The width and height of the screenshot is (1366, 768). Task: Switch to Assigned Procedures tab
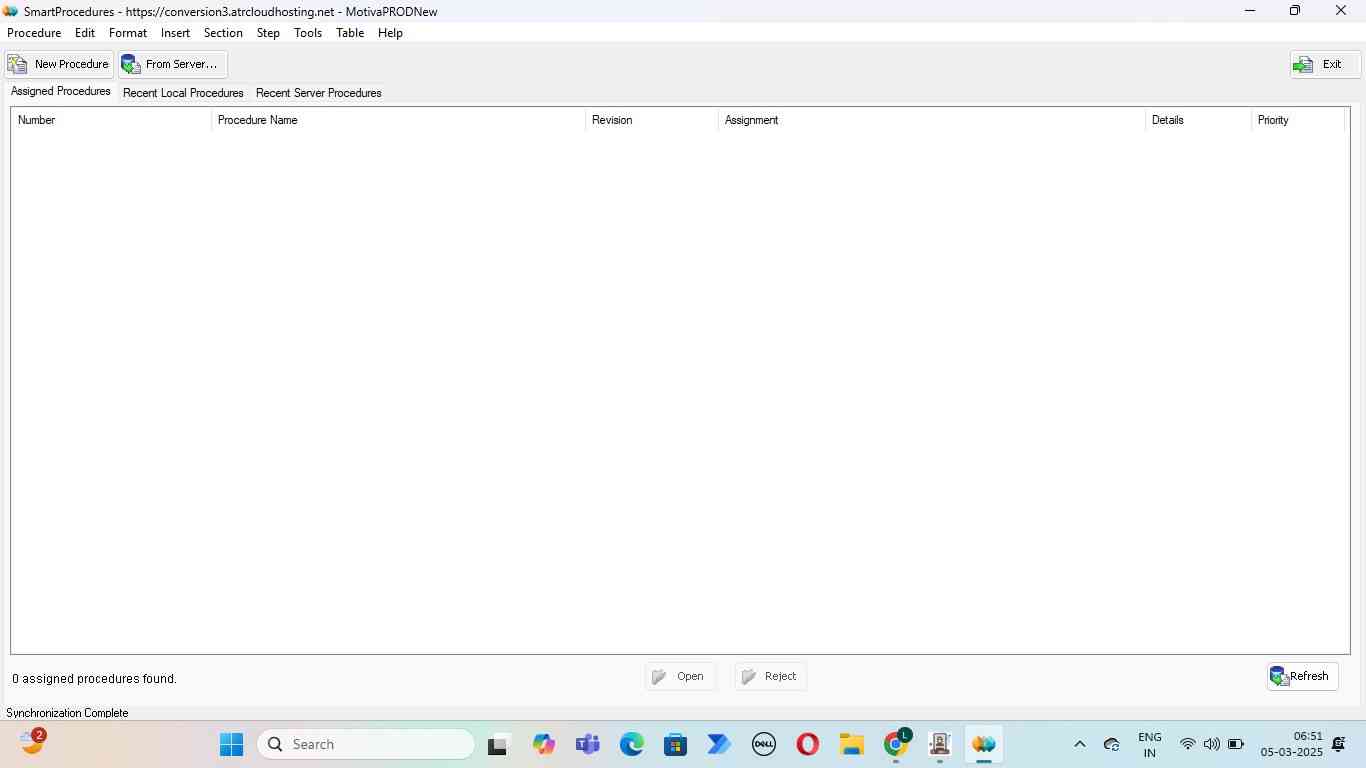point(61,91)
